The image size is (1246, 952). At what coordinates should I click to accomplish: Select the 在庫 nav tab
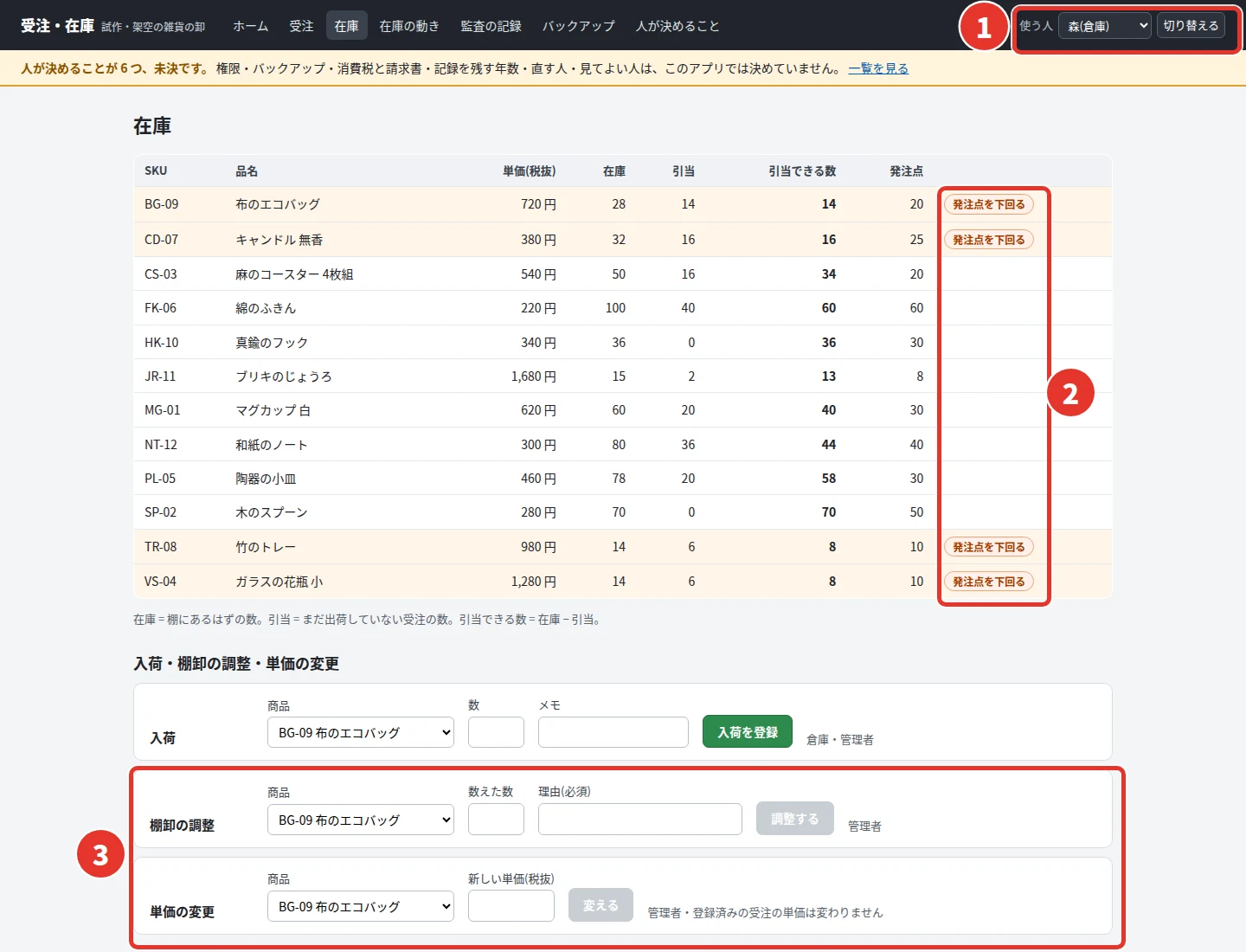(x=346, y=26)
